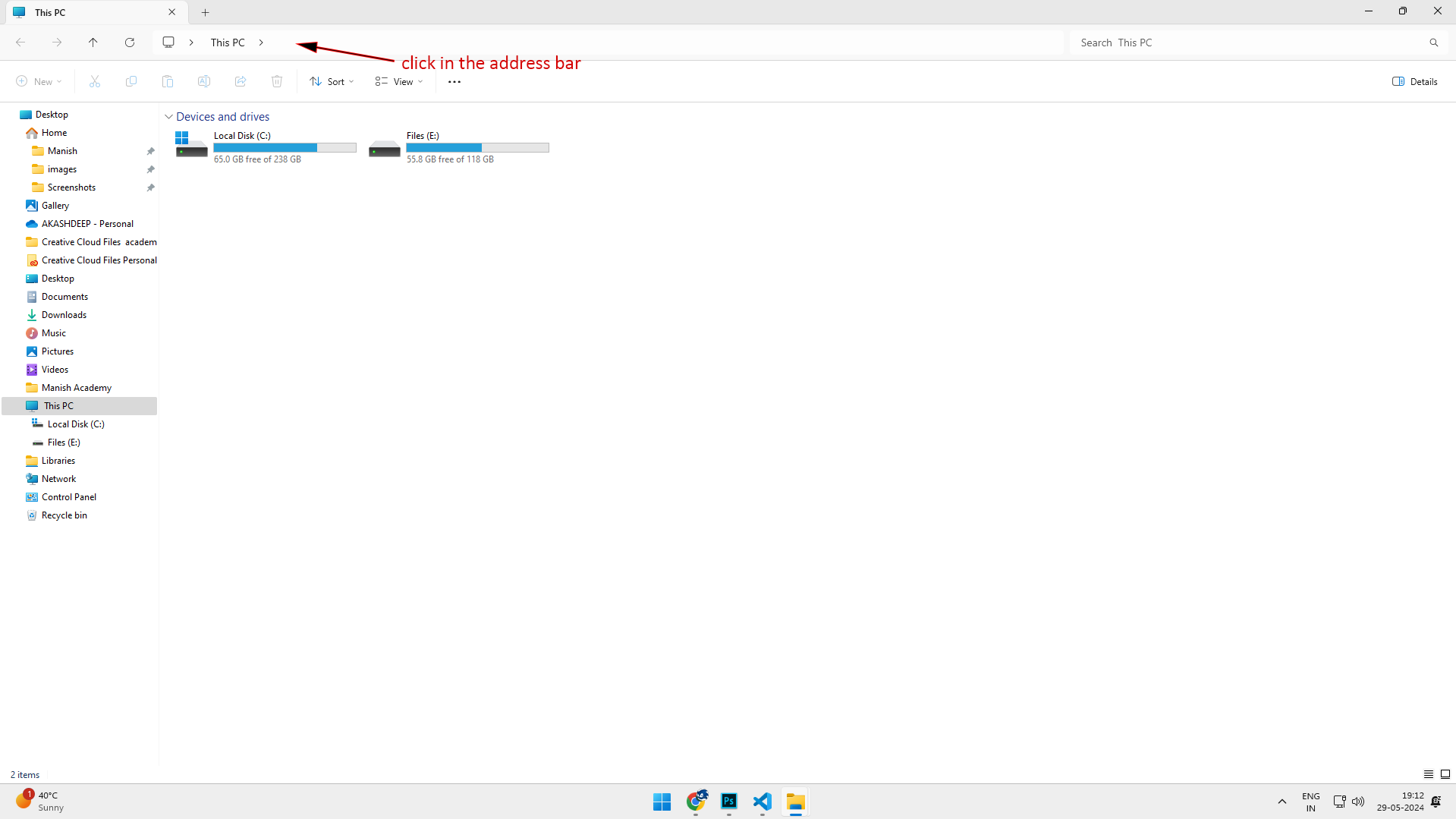Open Control Panel from the sidebar

pyautogui.click(x=68, y=497)
